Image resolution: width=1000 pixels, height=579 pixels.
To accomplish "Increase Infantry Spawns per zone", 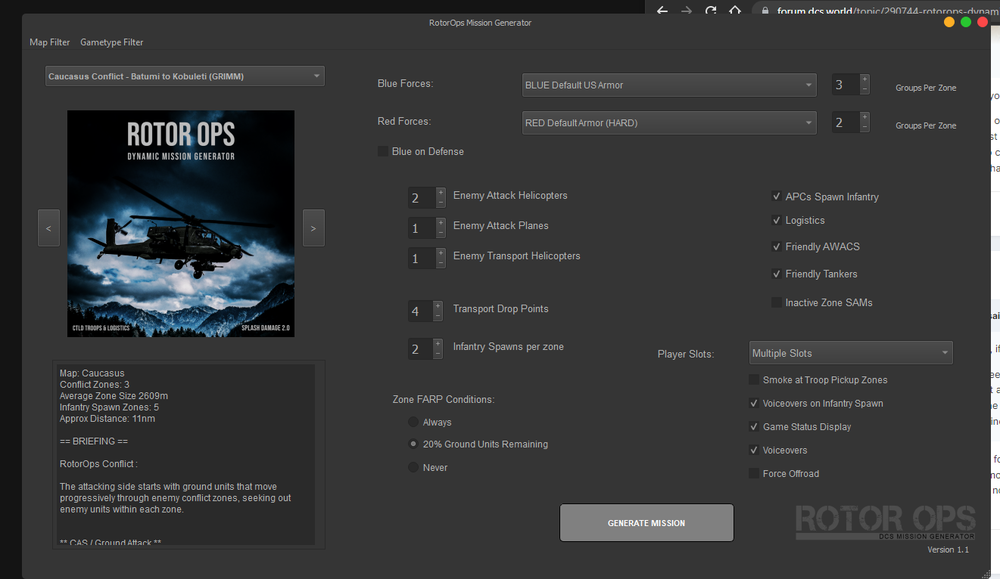I will coord(438,344).
